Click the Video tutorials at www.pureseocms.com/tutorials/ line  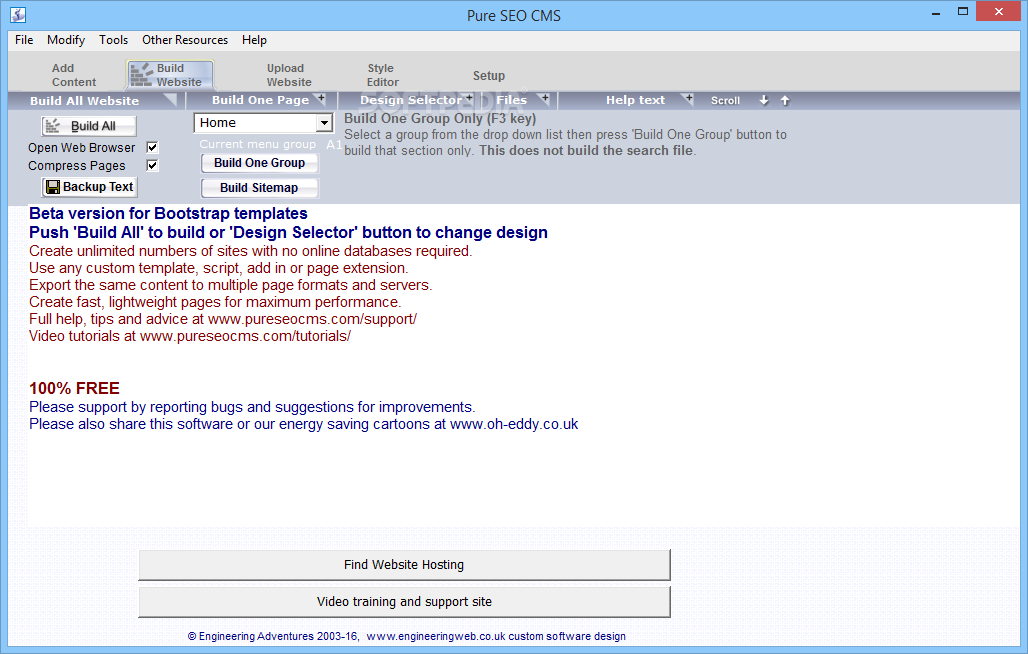click(x=190, y=336)
